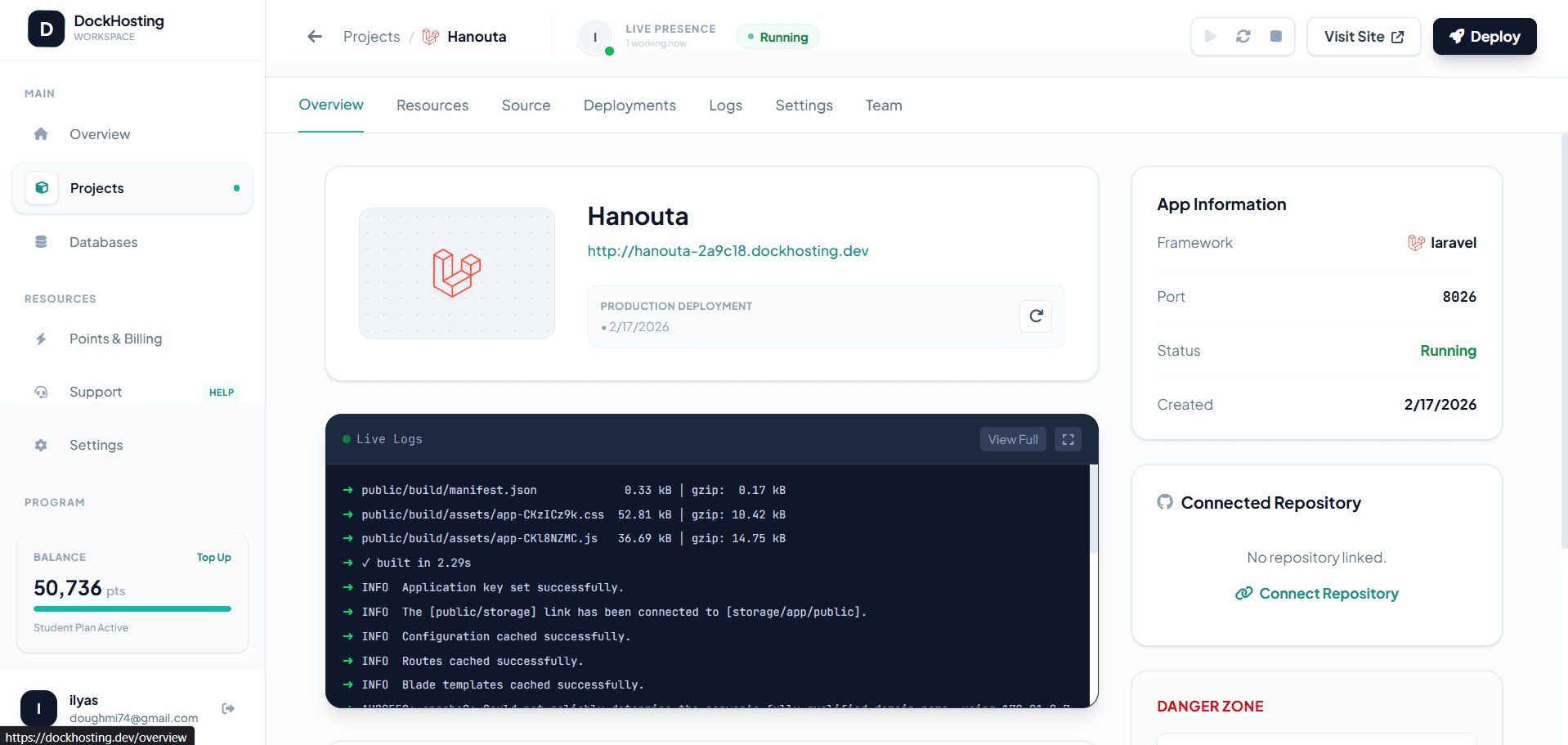Image resolution: width=1568 pixels, height=745 pixels.
Task: Open Points & Billing via the lightning icon
Action: (x=41, y=338)
